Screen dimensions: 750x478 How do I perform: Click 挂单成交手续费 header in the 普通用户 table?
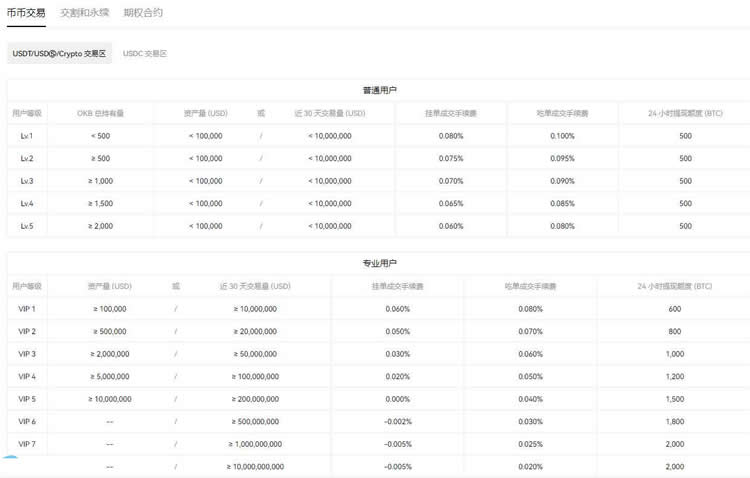pos(451,113)
